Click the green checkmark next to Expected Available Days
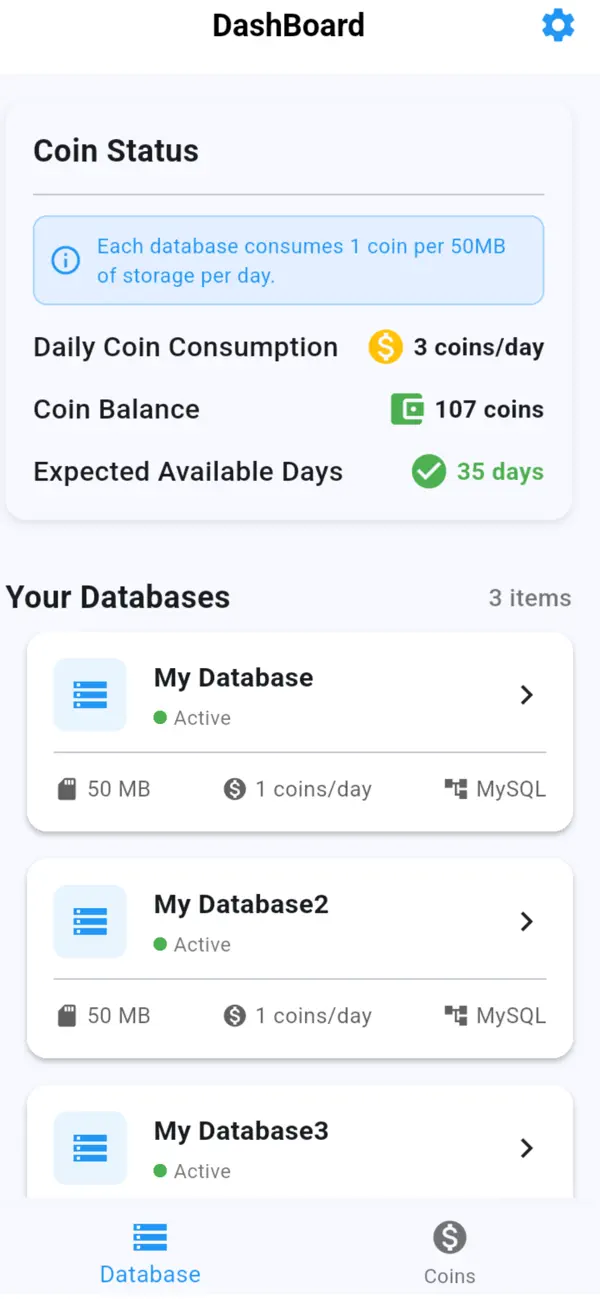The width and height of the screenshot is (600, 1299). coord(428,471)
